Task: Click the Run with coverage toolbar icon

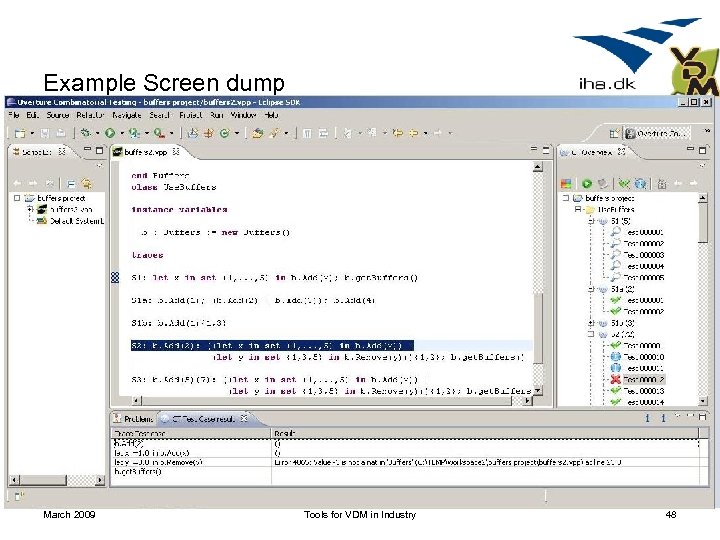Action: 134,133
